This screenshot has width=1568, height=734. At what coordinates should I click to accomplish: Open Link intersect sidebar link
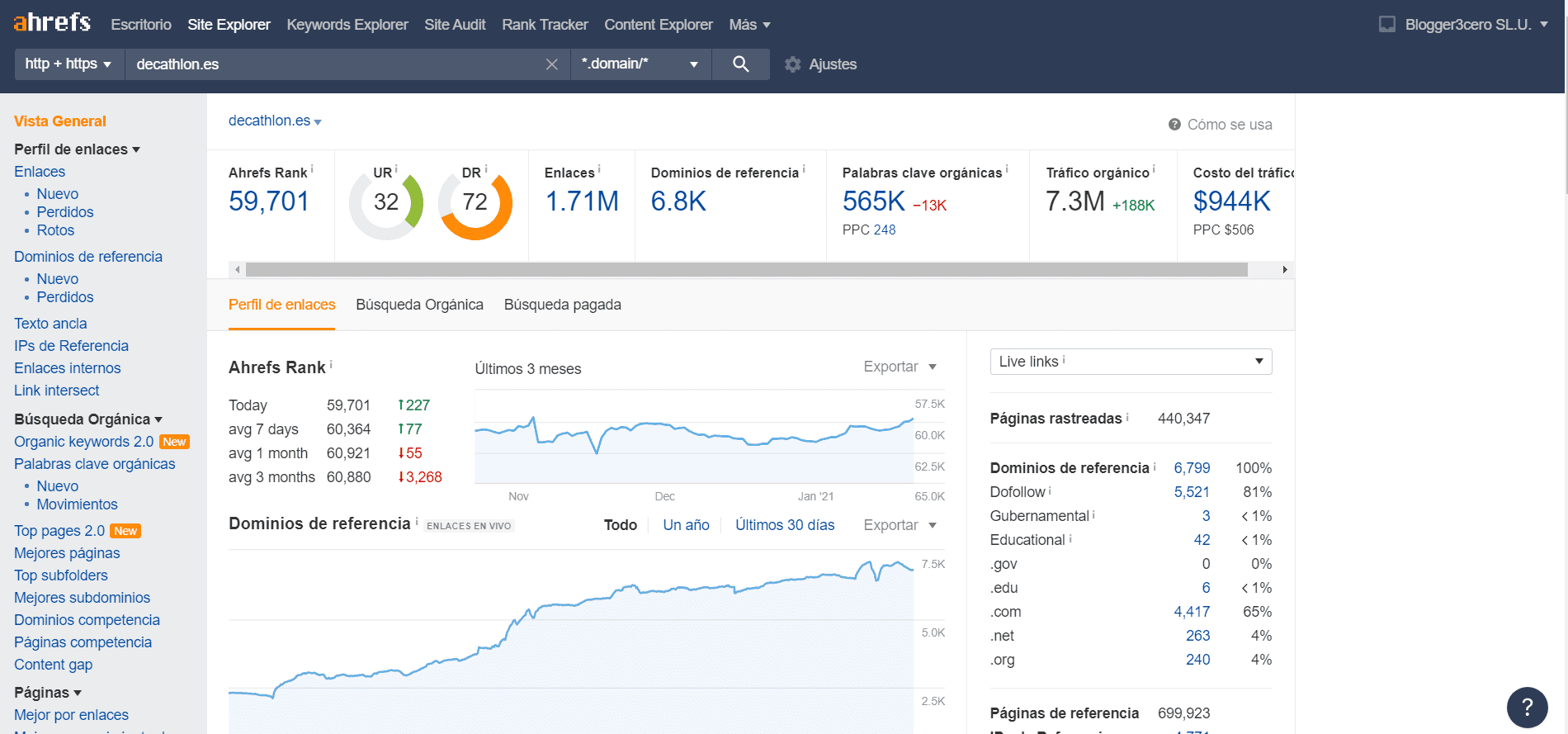[x=56, y=391]
